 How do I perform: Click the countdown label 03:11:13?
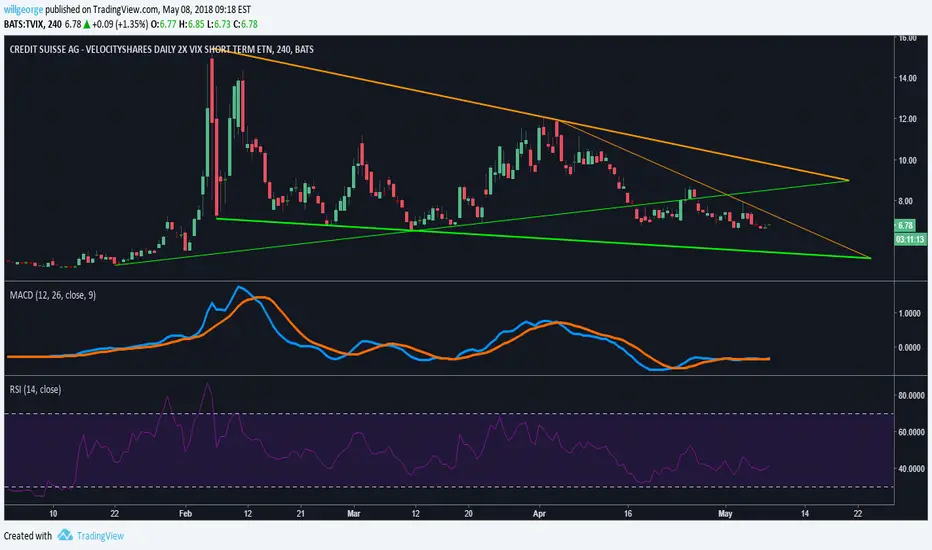pyautogui.click(x=910, y=239)
